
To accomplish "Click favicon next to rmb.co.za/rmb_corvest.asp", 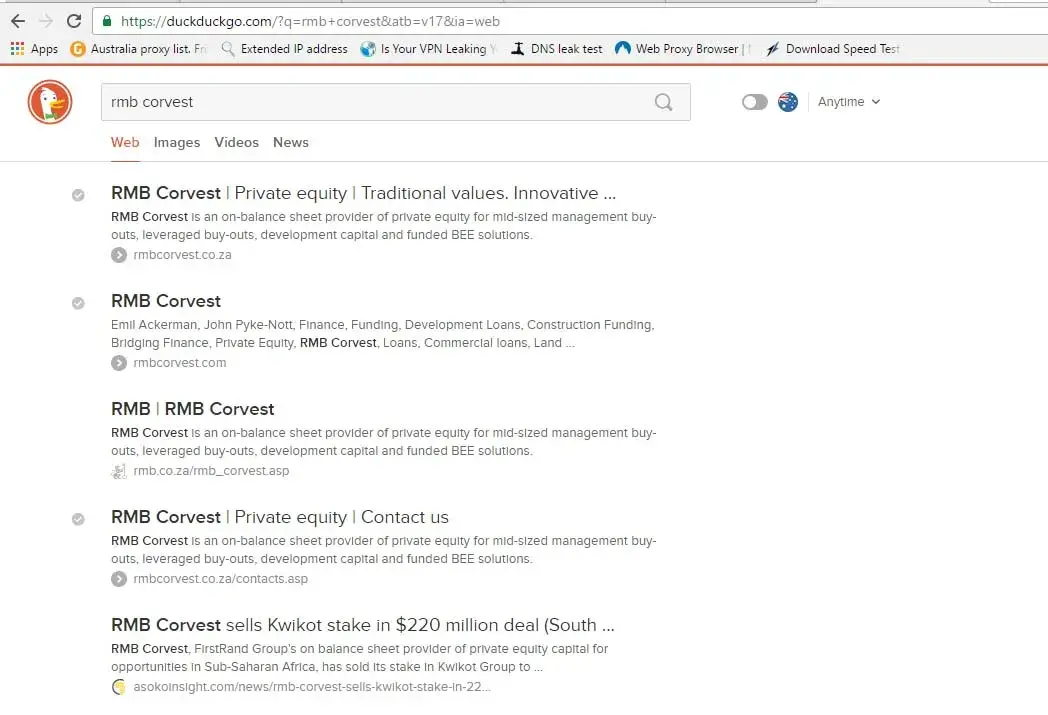I will [x=119, y=471].
